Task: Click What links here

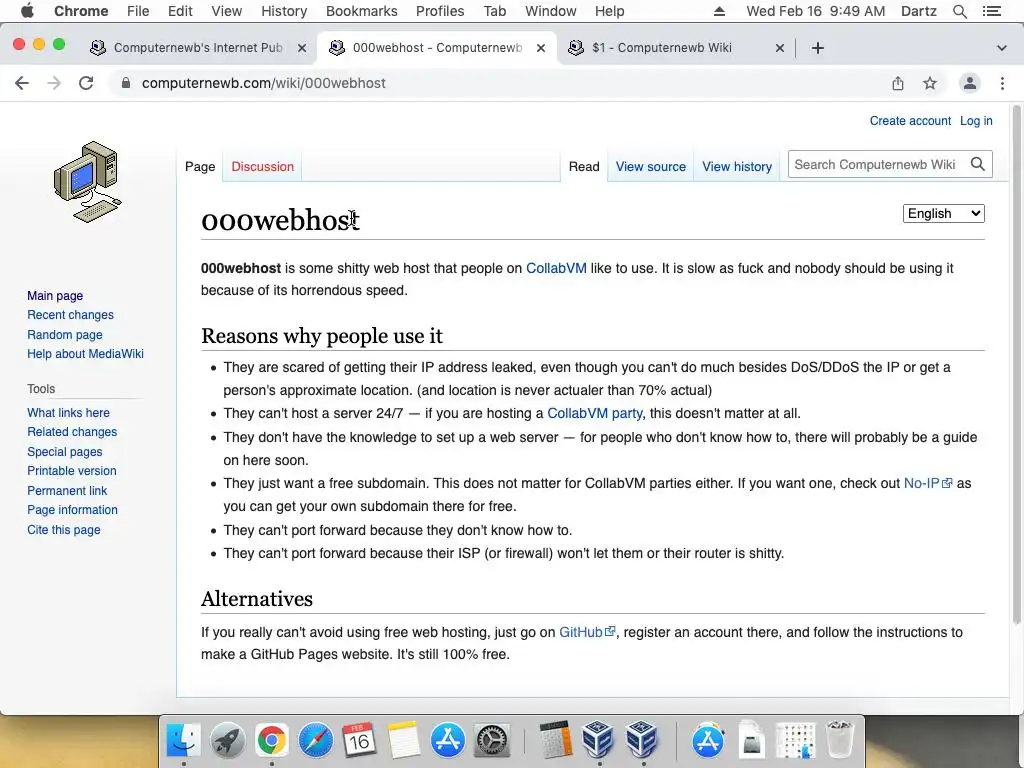Action: 69,413
